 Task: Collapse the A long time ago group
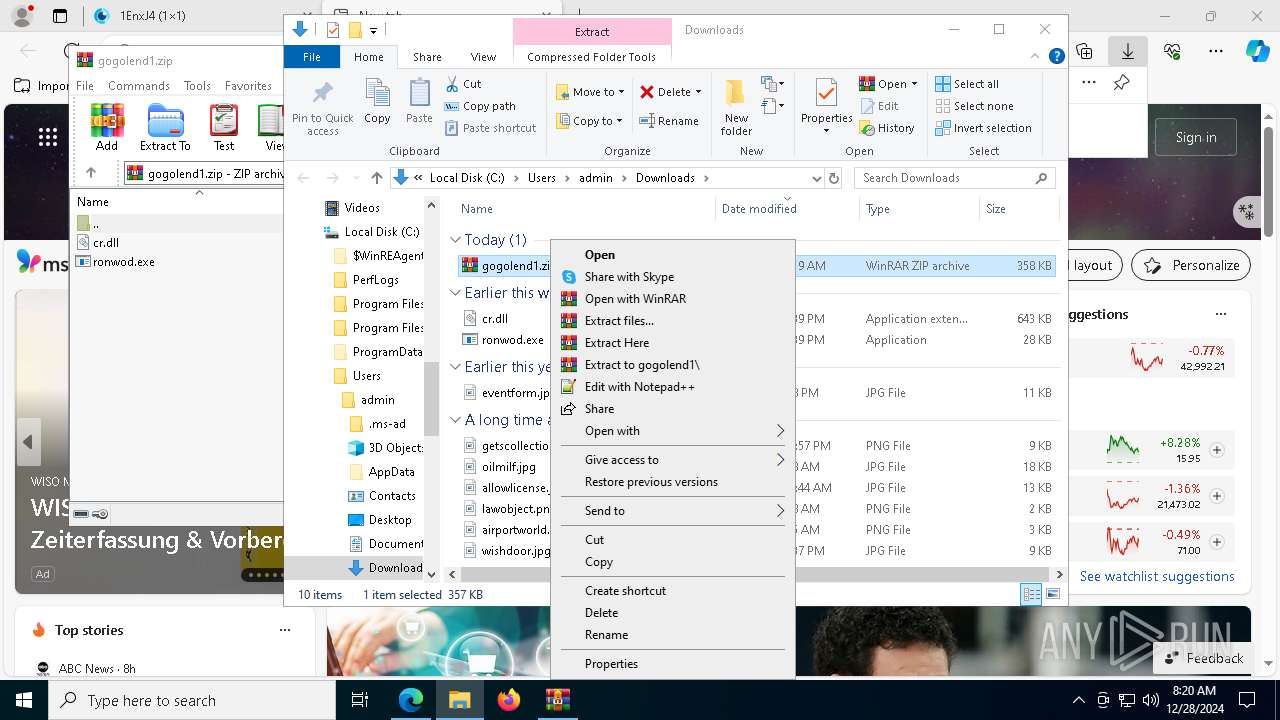pos(455,420)
